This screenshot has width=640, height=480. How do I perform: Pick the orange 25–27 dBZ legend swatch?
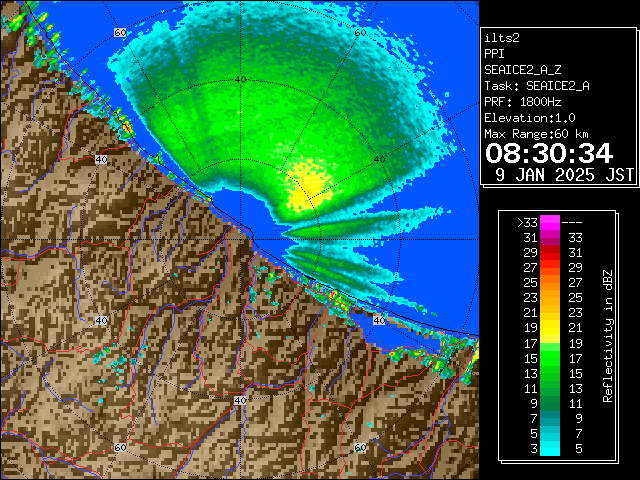point(550,283)
